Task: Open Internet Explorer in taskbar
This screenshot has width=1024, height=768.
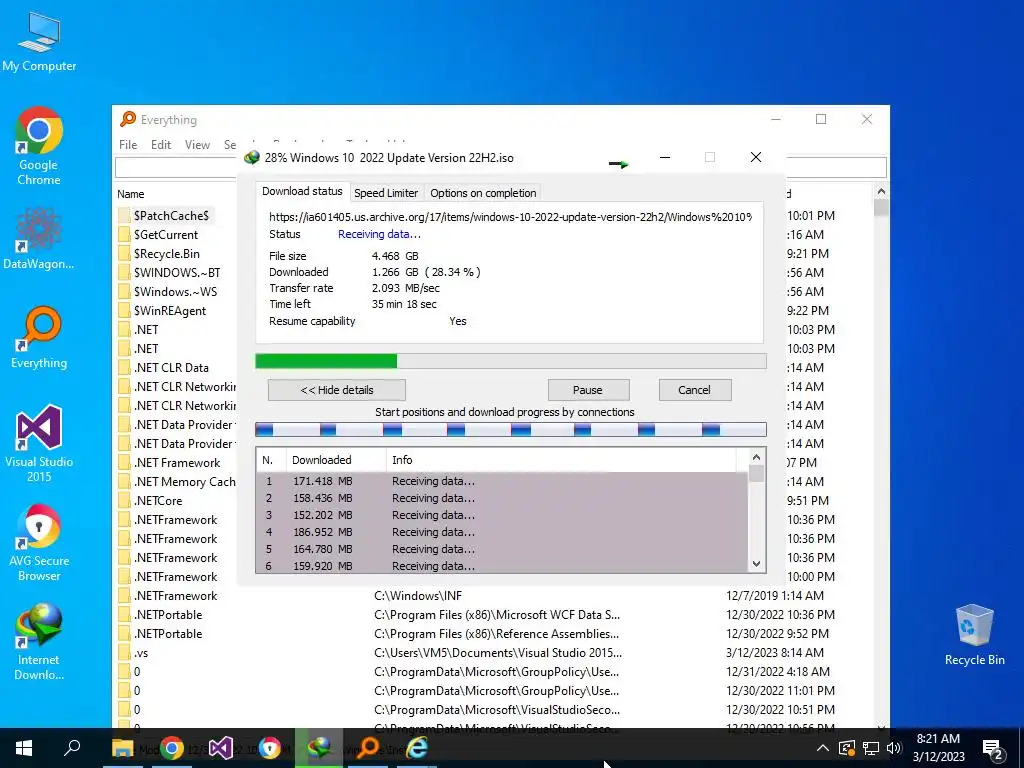Action: 417,748
